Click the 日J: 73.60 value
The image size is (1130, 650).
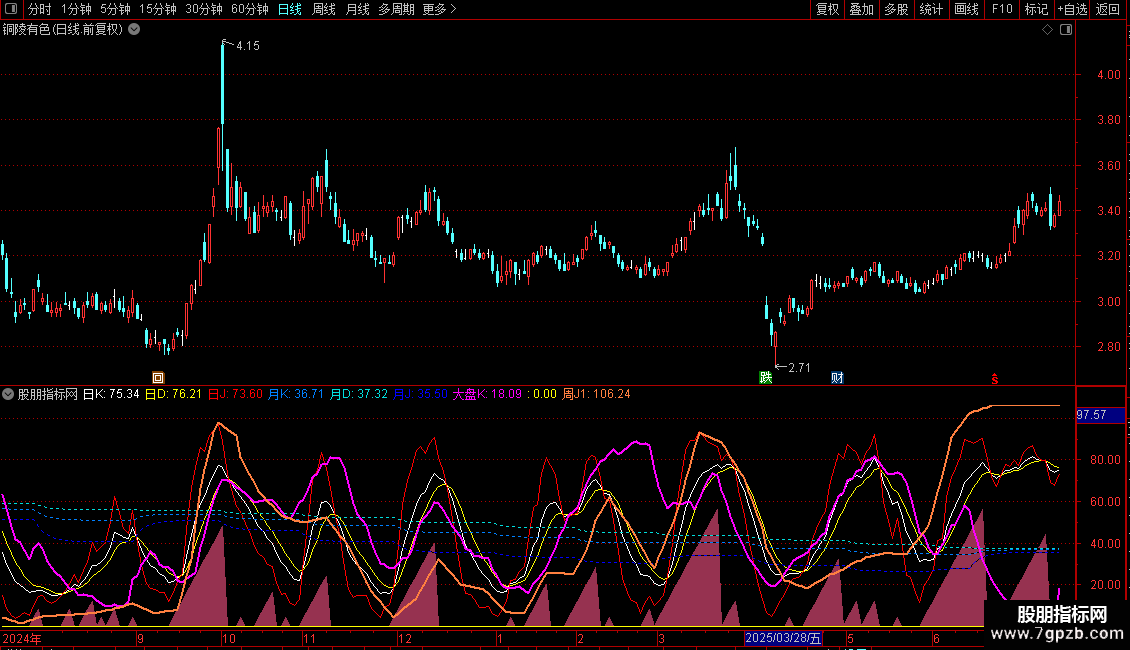pyautogui.click(x=235, y=394)
